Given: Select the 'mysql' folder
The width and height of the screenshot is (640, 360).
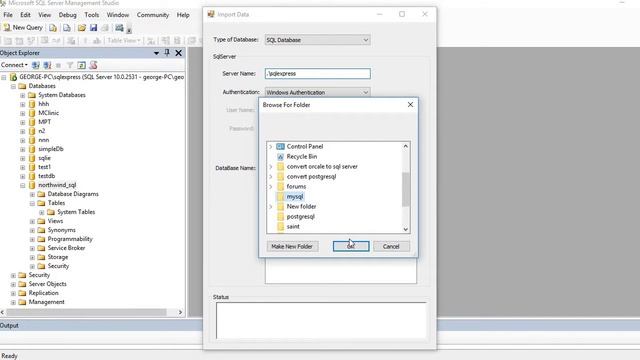Looking at the screenshot, I should [295, 196].
